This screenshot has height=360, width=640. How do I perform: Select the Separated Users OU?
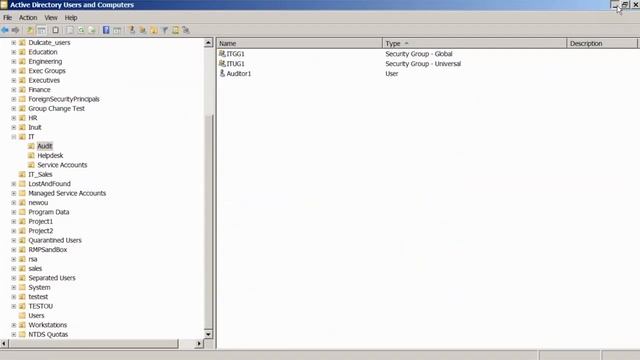click(x=52, y=278)
